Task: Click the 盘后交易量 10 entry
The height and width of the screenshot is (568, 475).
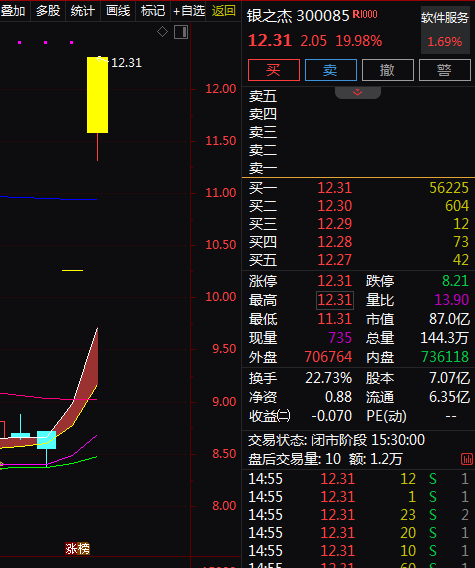Action: point(294,459)
